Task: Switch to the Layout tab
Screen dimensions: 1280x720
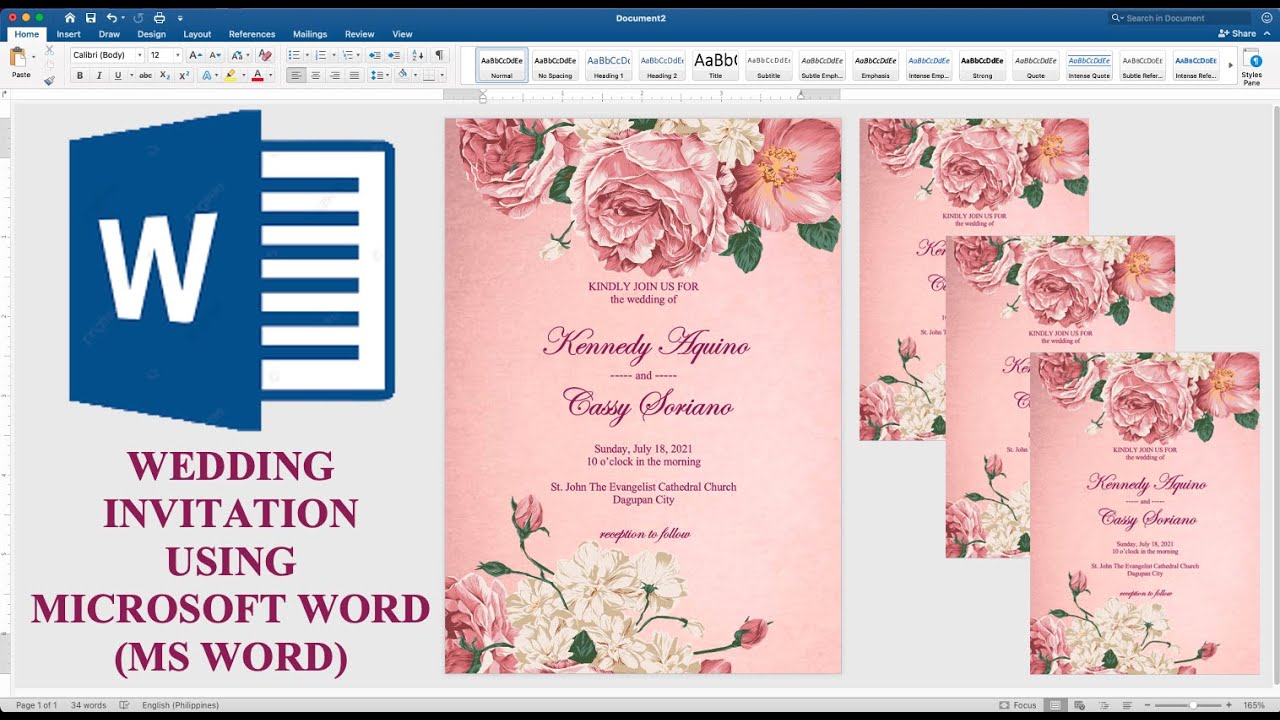Action: click(197, 34)
